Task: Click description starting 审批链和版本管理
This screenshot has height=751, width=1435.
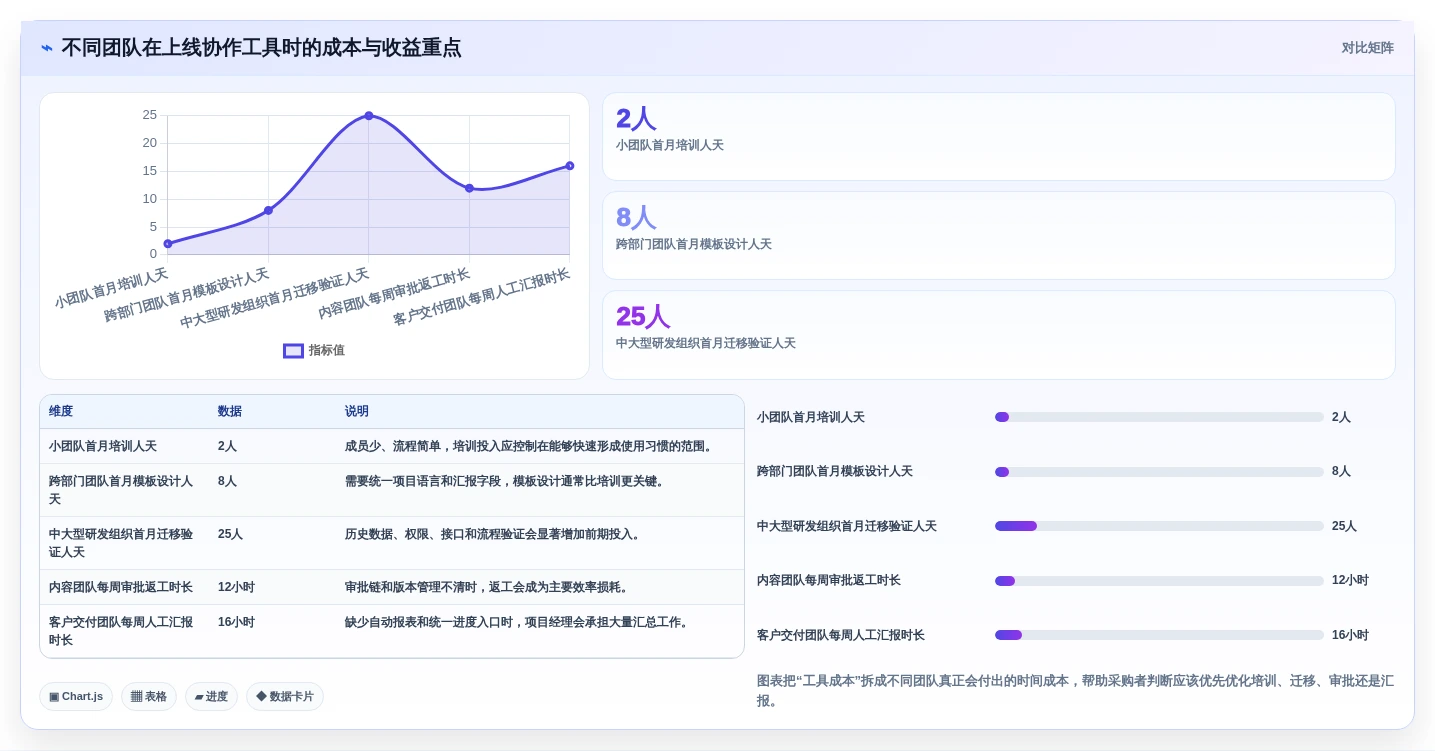Action: (x=489, y=588)
